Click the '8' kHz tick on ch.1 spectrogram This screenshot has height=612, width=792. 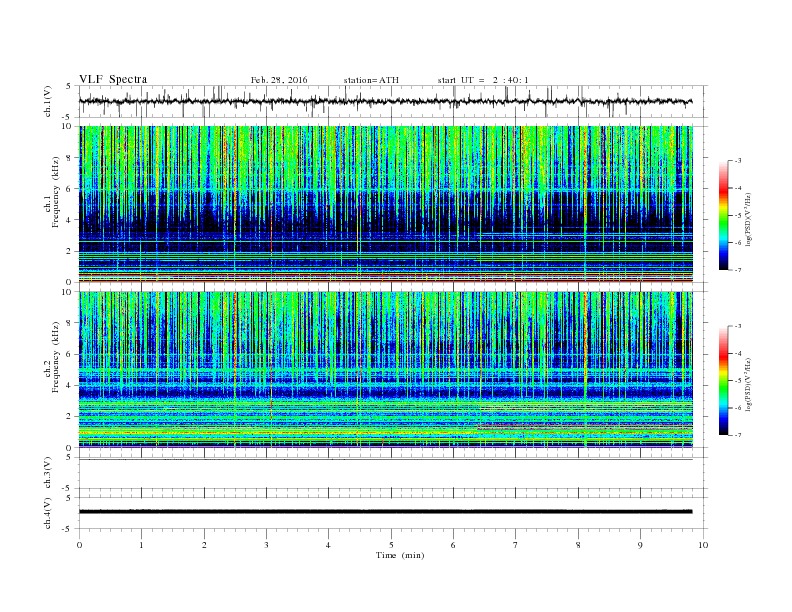[69, 158]
